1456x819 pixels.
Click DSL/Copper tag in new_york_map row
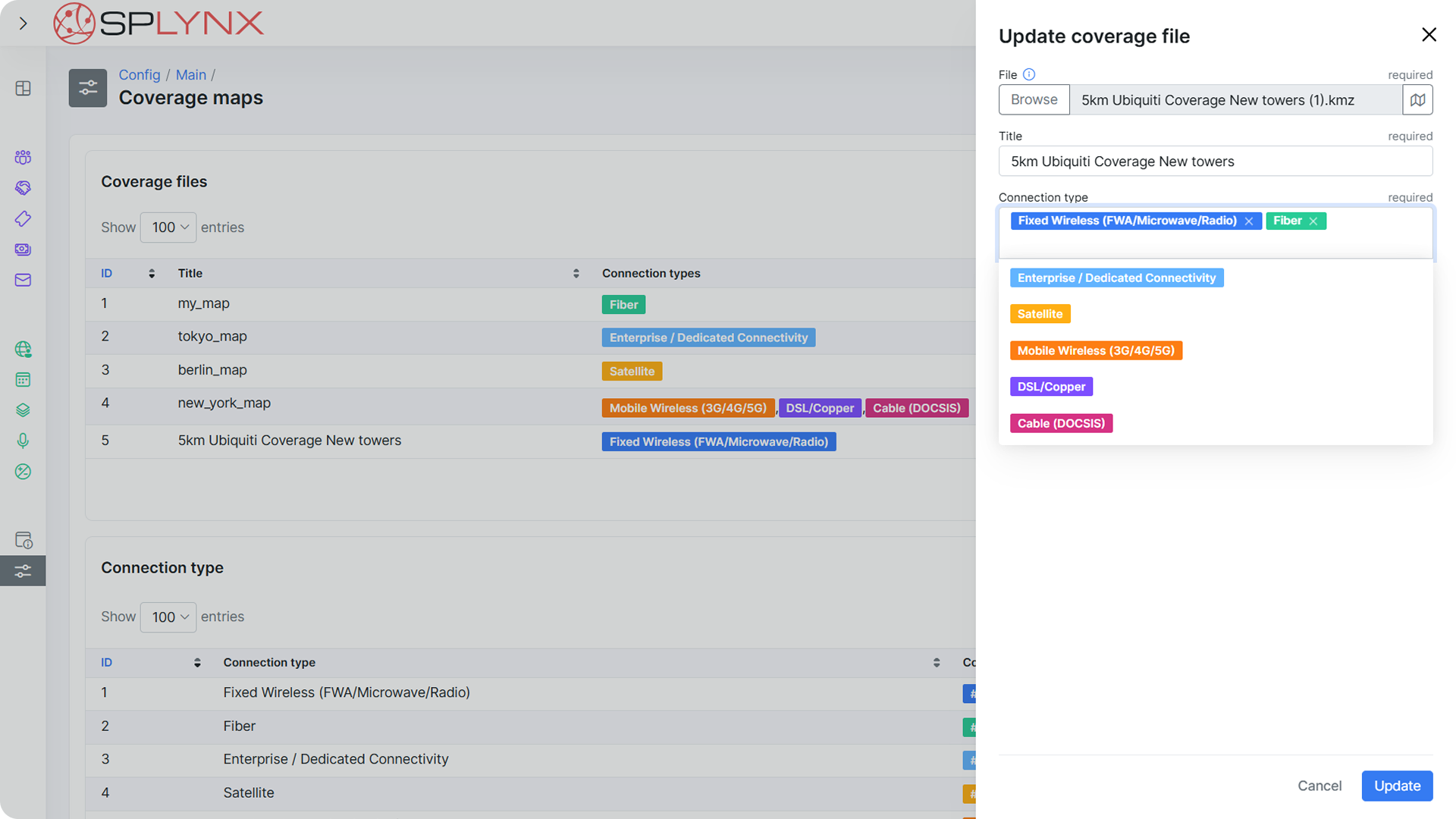(x=819, y=408)
